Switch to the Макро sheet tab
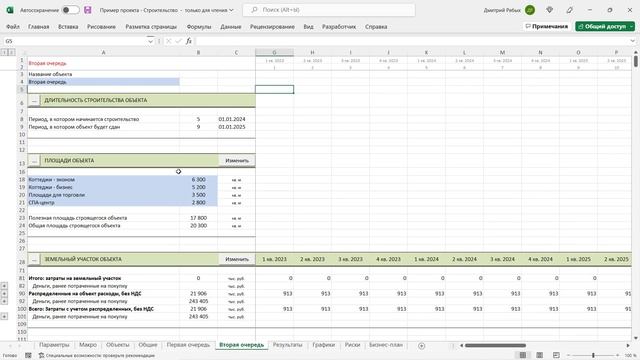Screen dimensions: 640x360 88,345
